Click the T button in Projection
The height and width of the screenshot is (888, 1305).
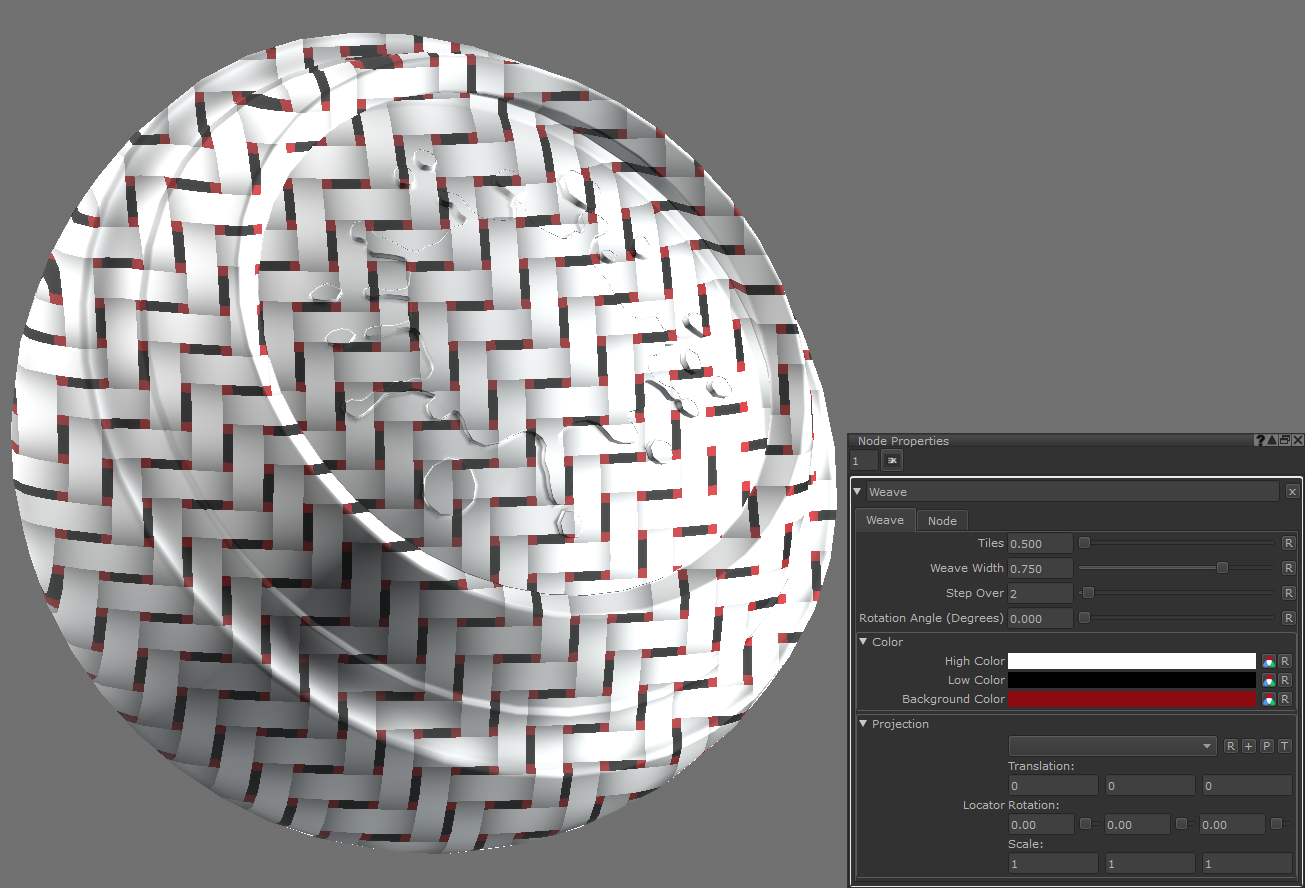tap(1285, 746)
